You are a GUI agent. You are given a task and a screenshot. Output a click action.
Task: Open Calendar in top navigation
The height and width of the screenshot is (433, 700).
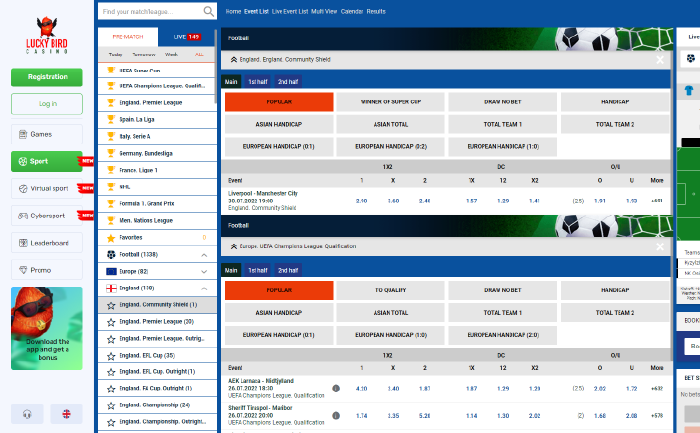coord(352,12)
